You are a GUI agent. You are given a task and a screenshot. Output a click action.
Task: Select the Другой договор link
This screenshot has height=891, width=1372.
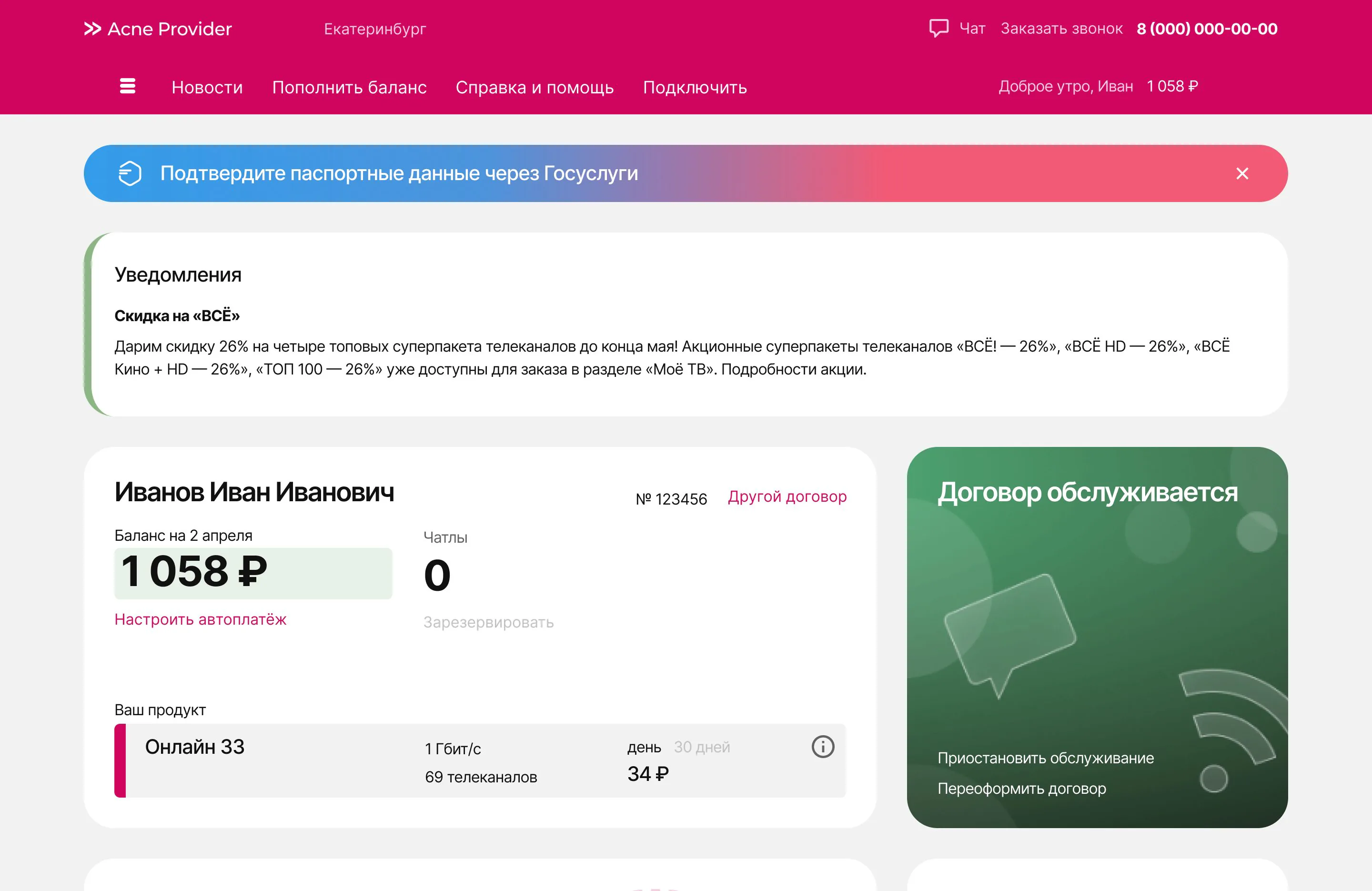click(787, 496)
